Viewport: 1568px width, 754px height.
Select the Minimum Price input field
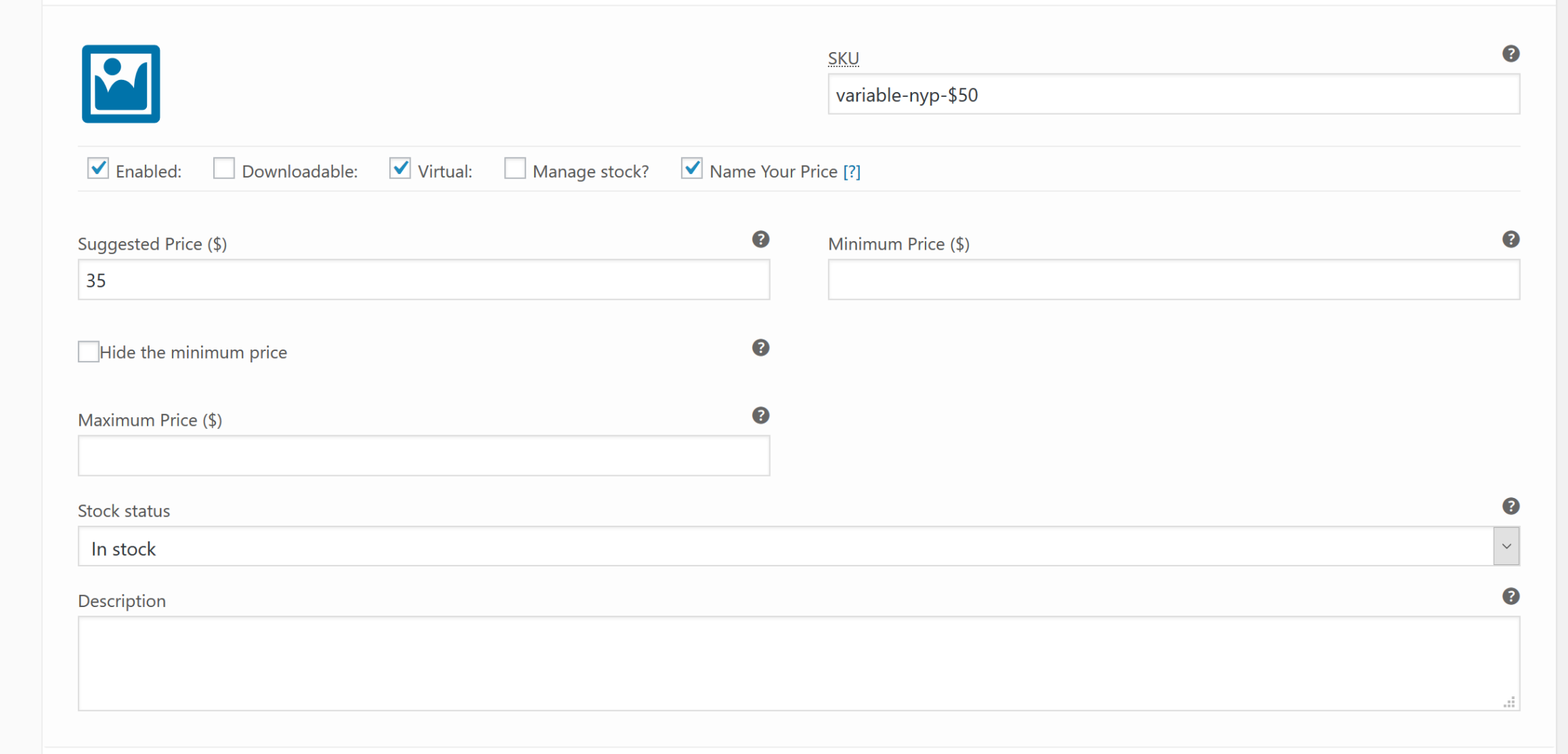1174,280
